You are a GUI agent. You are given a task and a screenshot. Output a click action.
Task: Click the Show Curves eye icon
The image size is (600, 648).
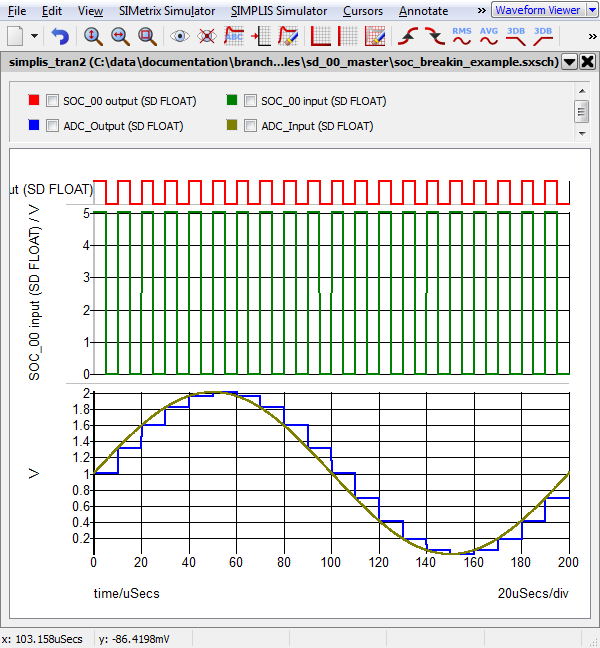point(180,36)
